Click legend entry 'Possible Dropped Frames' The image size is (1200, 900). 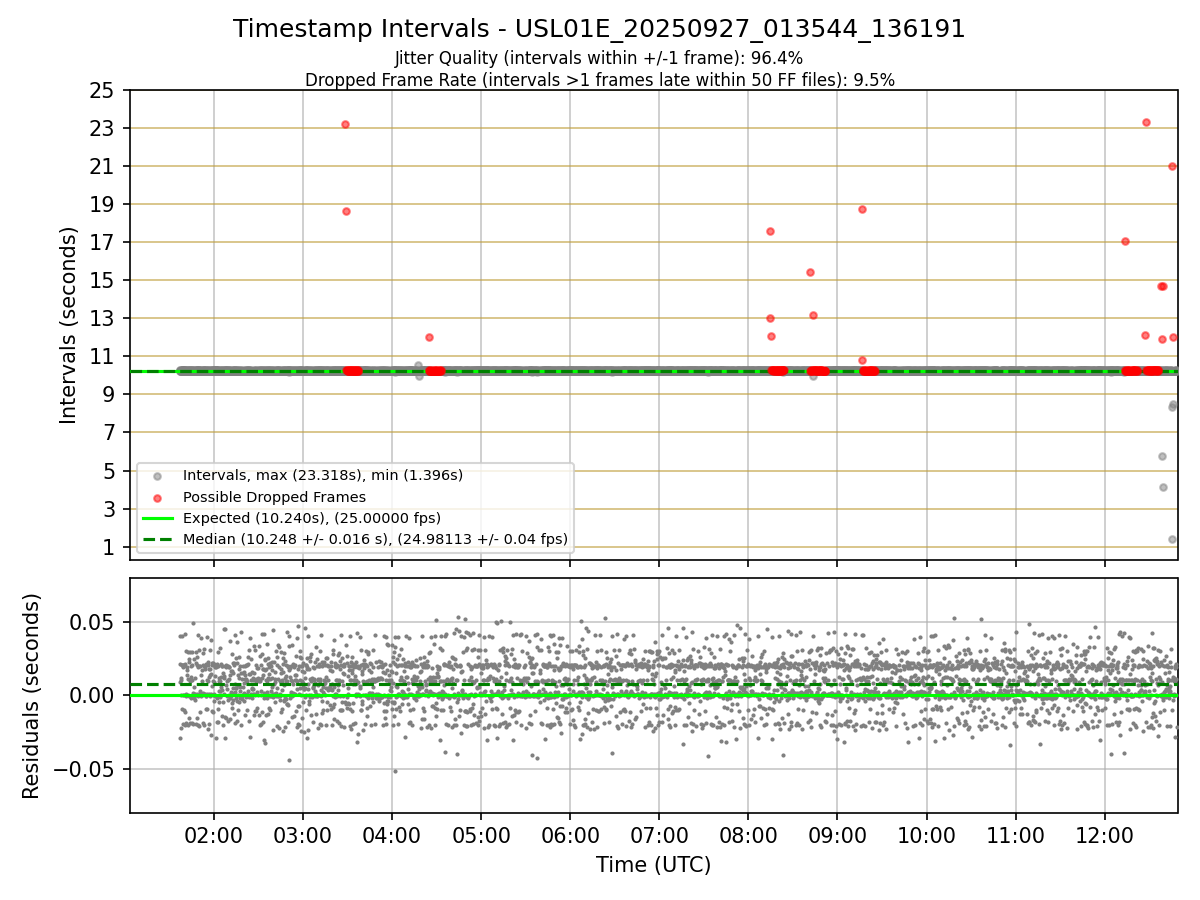(x=274, y=497)
